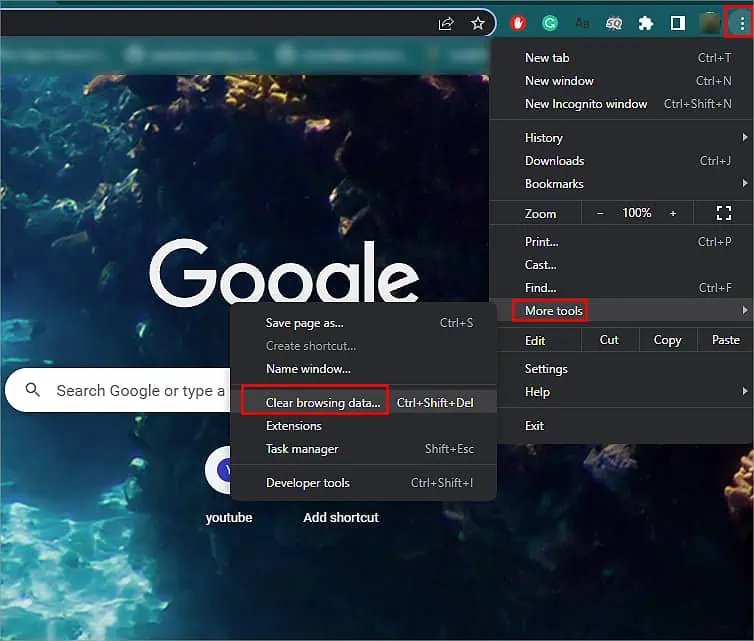Click the red ad blocker hand icon

[518, 23]
